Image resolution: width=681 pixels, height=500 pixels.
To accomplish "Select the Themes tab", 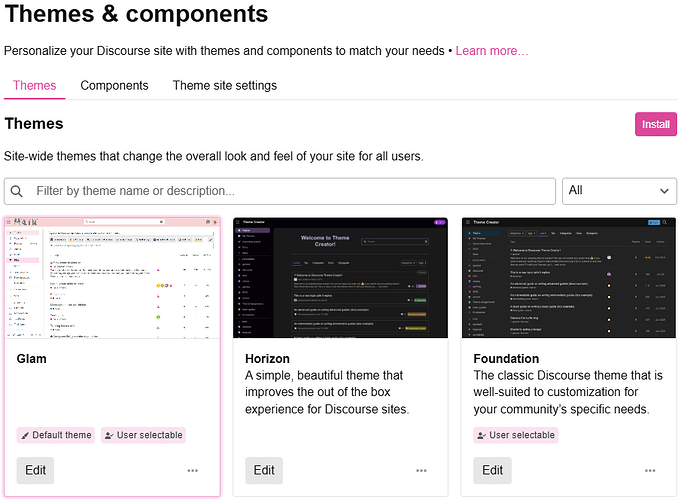I will coord(34,86).
